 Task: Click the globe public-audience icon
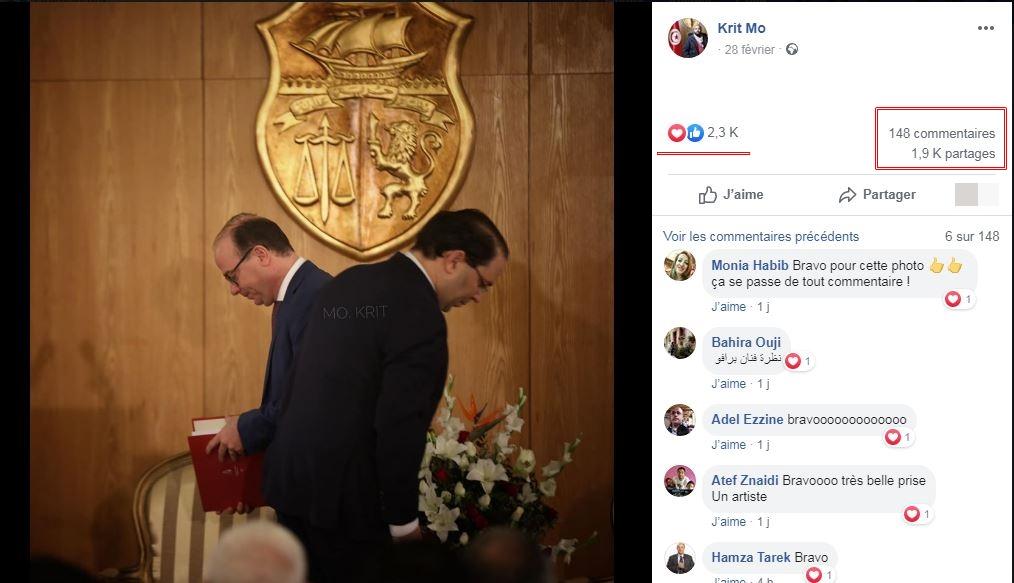[792, 50]
